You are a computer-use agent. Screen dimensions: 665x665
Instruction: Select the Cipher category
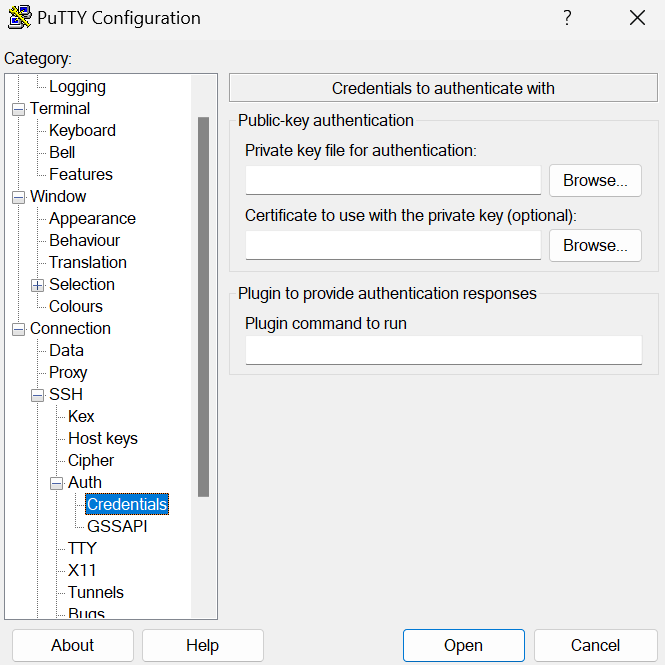pyautogui.click(x=91, y=461)
